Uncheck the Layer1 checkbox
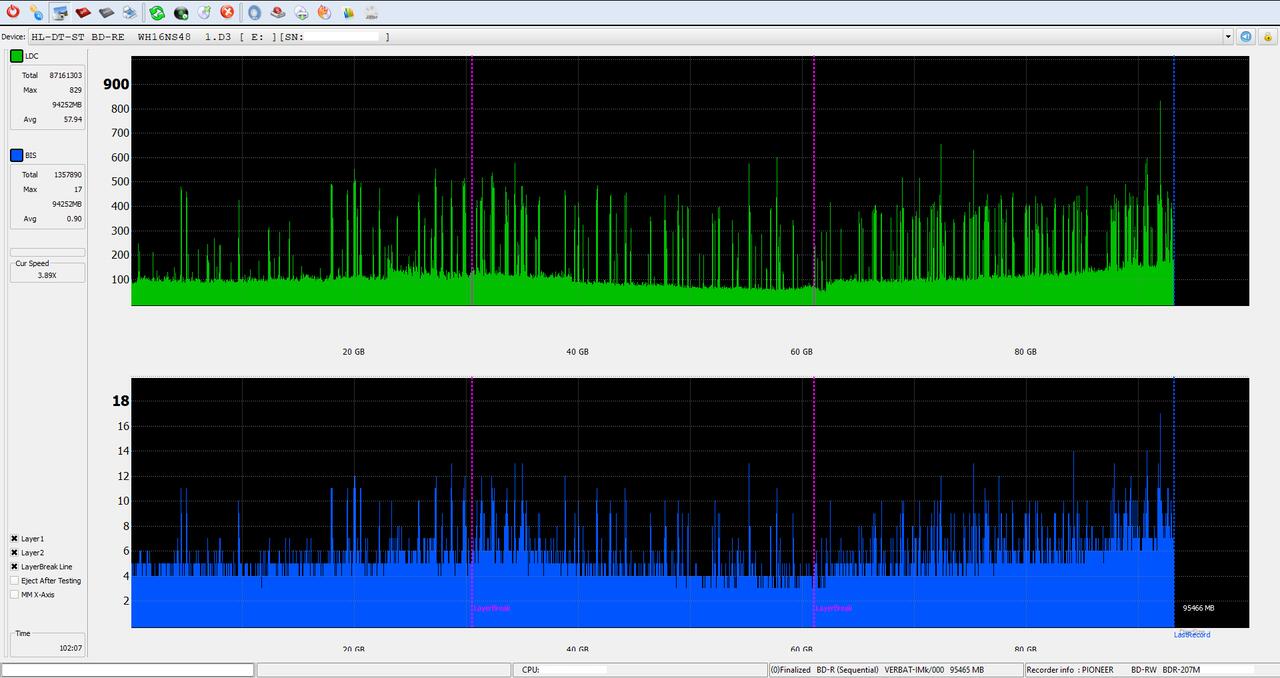The height and width of the screenshot is (678, 1280). click(15, 538)
